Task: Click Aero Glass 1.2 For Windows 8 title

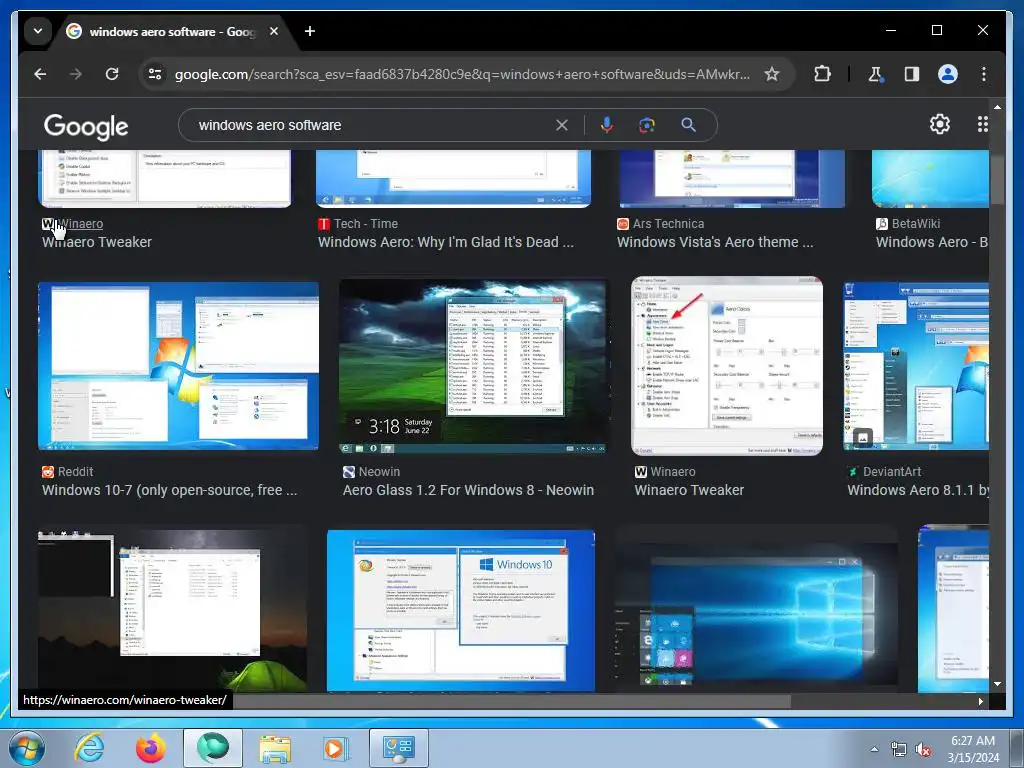Action: click(x=468, y=490)
